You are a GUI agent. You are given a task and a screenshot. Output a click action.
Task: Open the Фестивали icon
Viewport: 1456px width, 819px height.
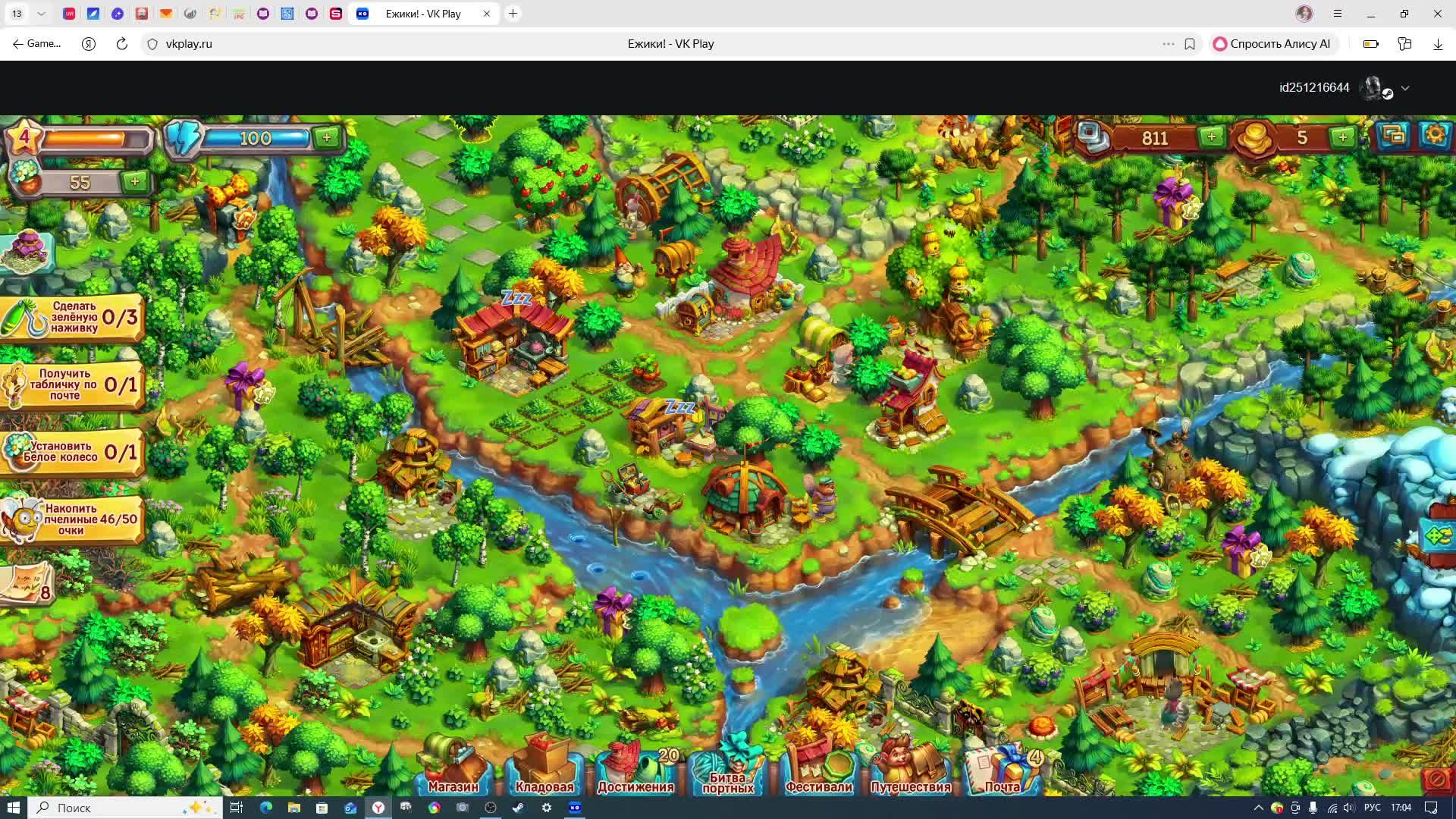pos(818,767)
